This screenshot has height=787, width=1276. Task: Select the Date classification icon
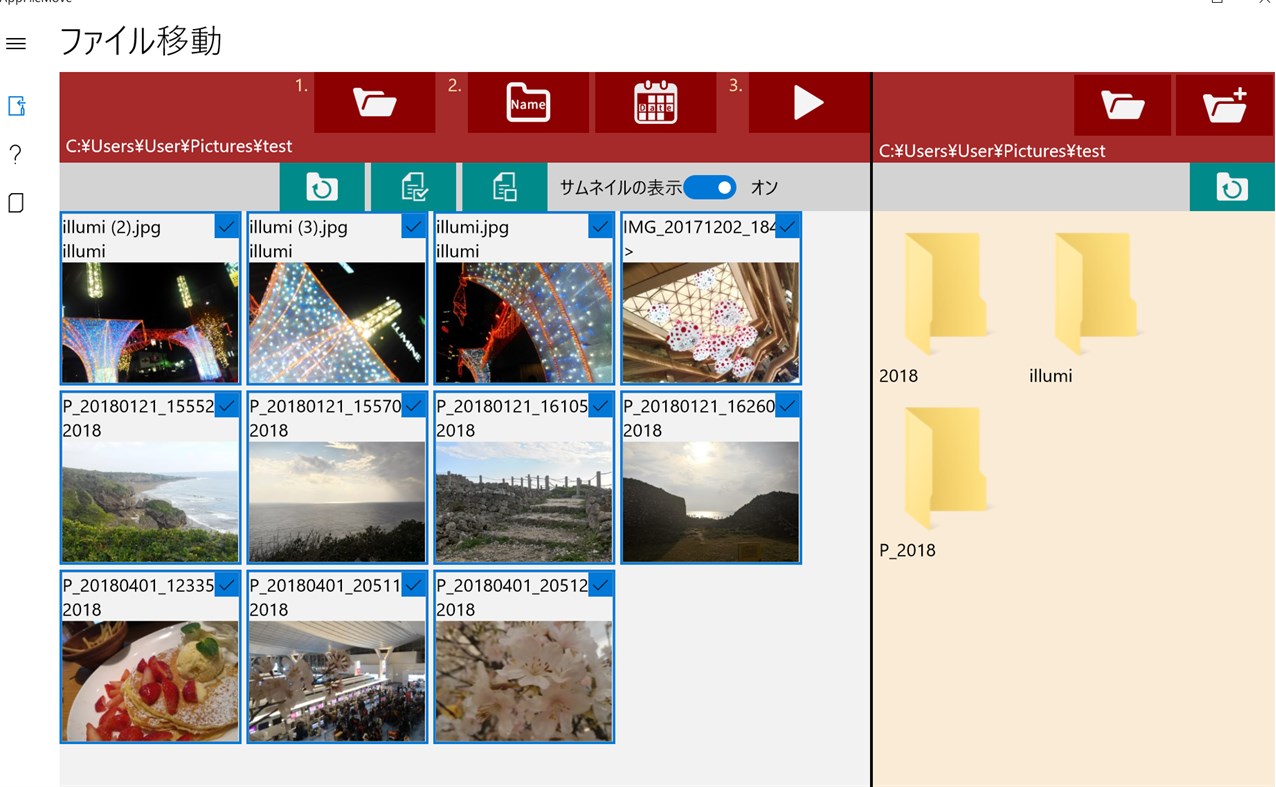tap(655, 101)
